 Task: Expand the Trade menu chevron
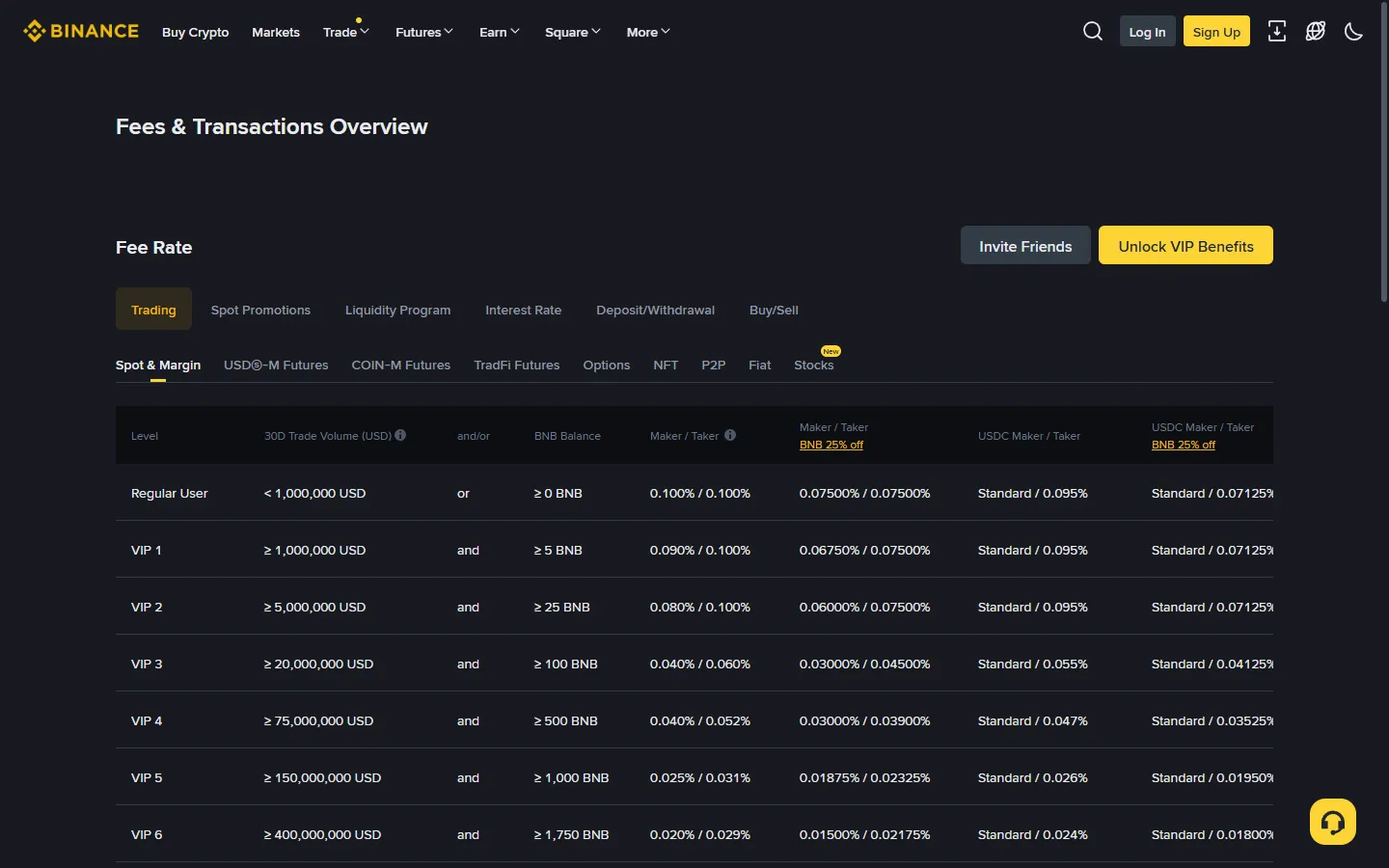click(365, 31)
